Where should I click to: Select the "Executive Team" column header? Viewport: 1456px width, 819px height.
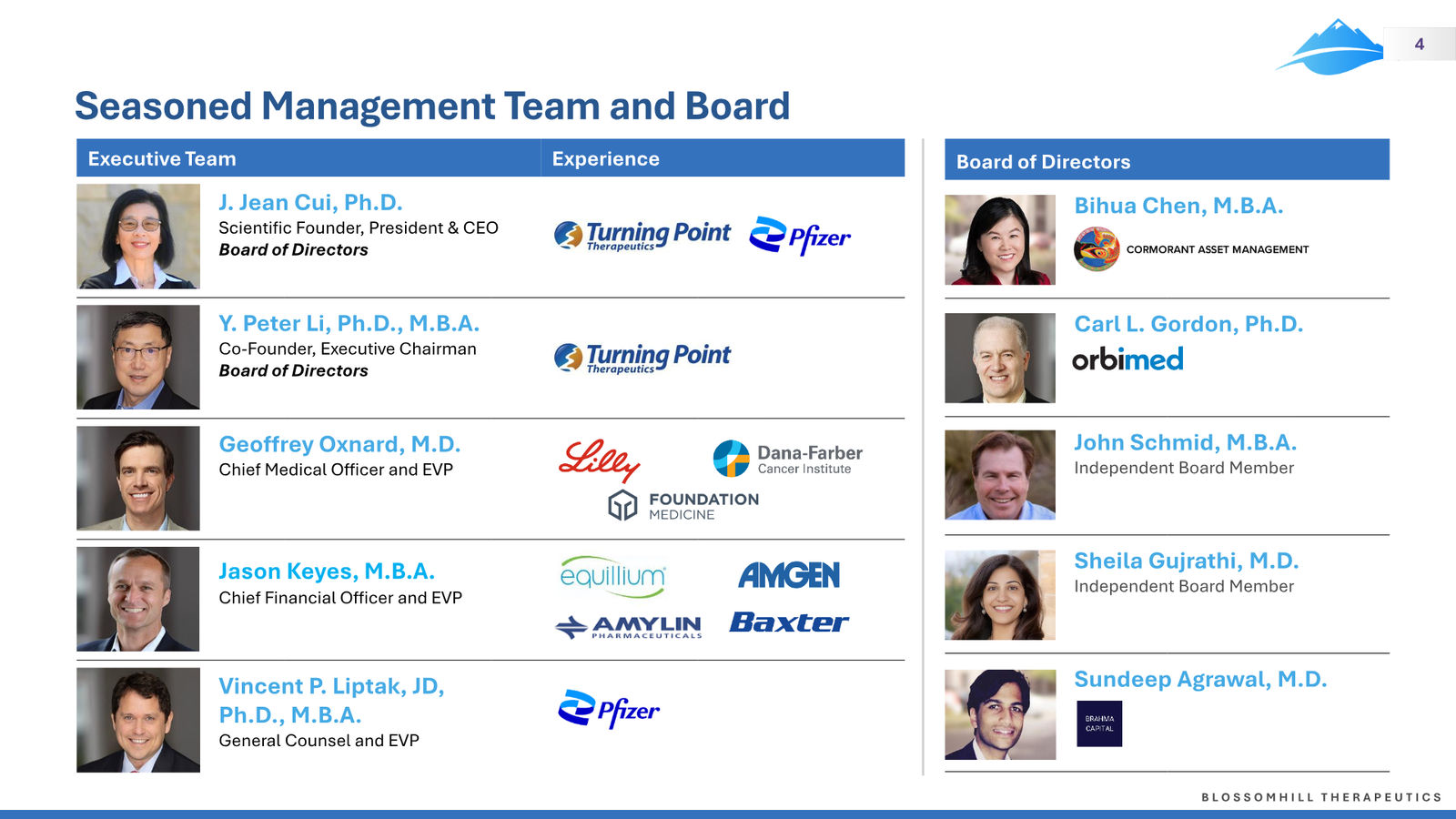[308, 158]
